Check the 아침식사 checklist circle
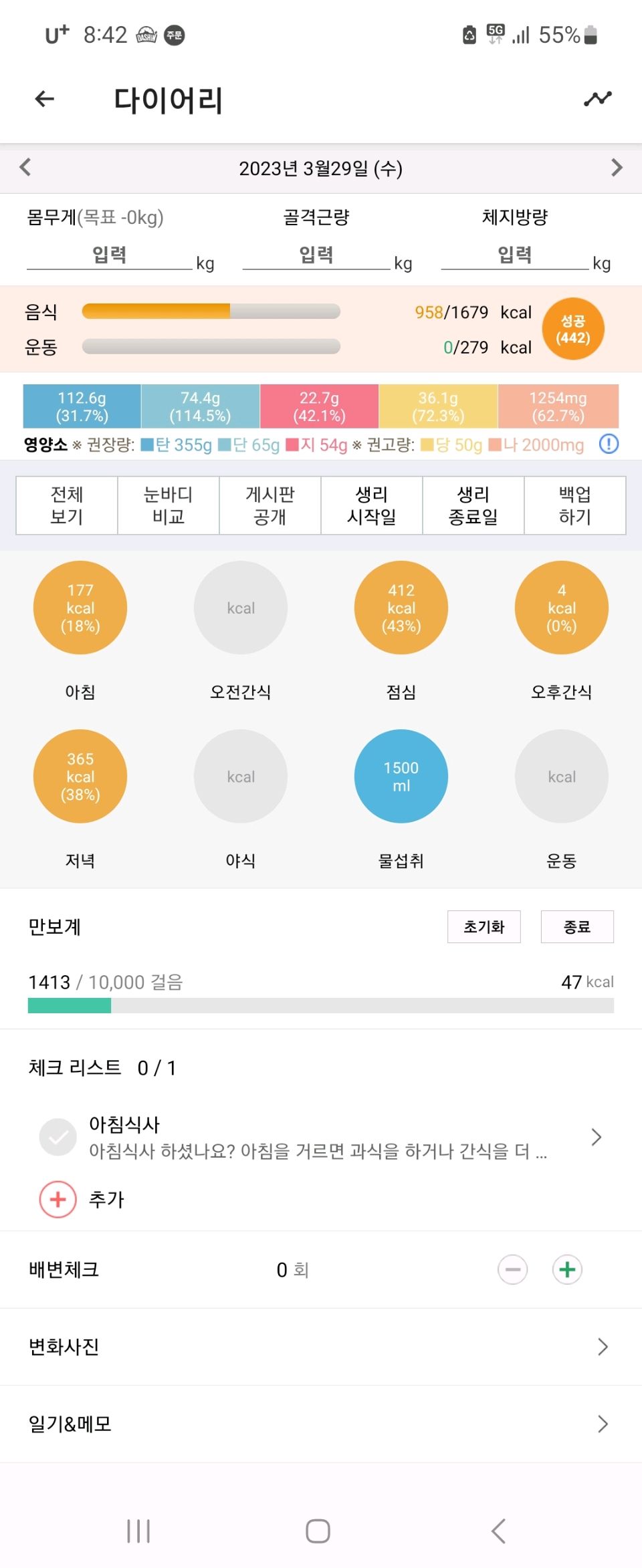 tap(58, 1137)
